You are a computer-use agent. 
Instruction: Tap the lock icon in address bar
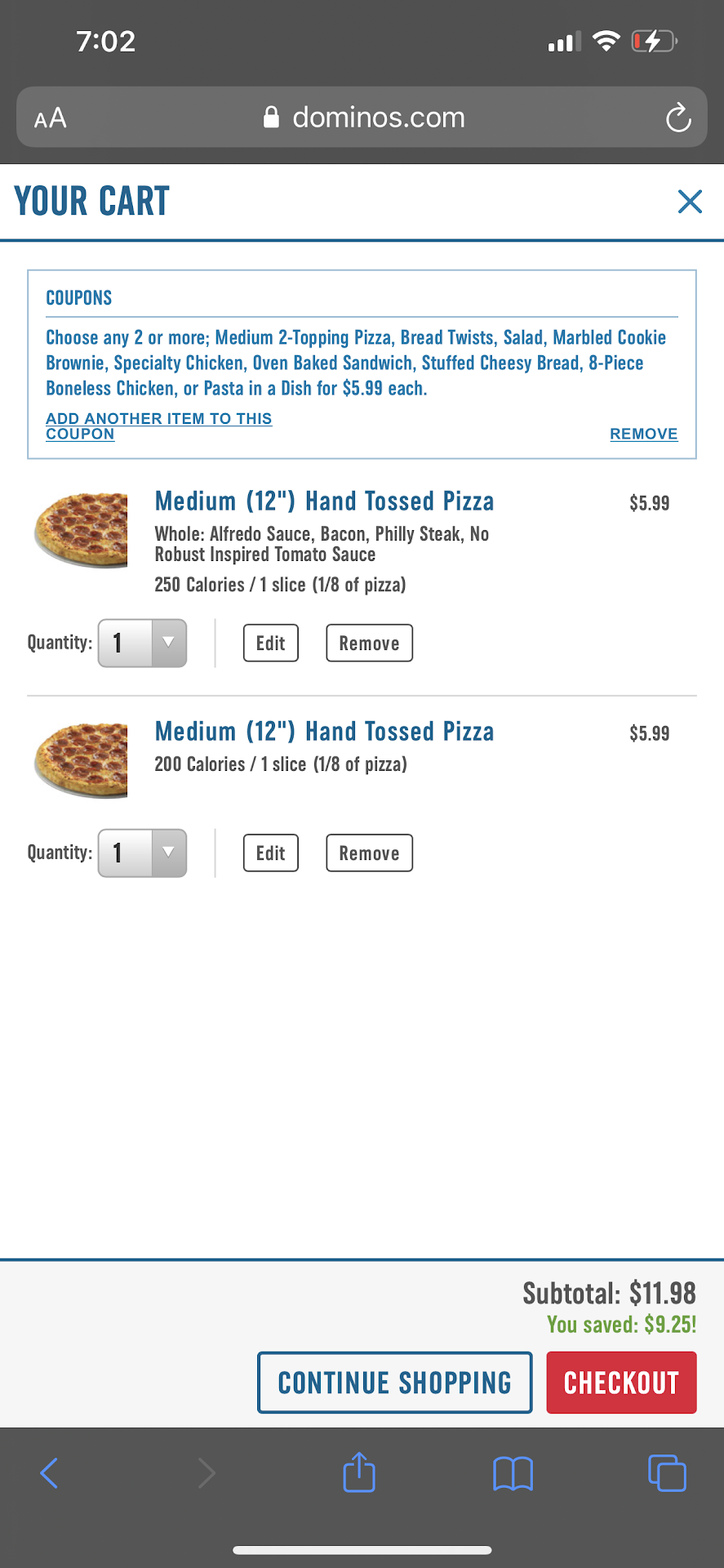[x=272, y=118]
